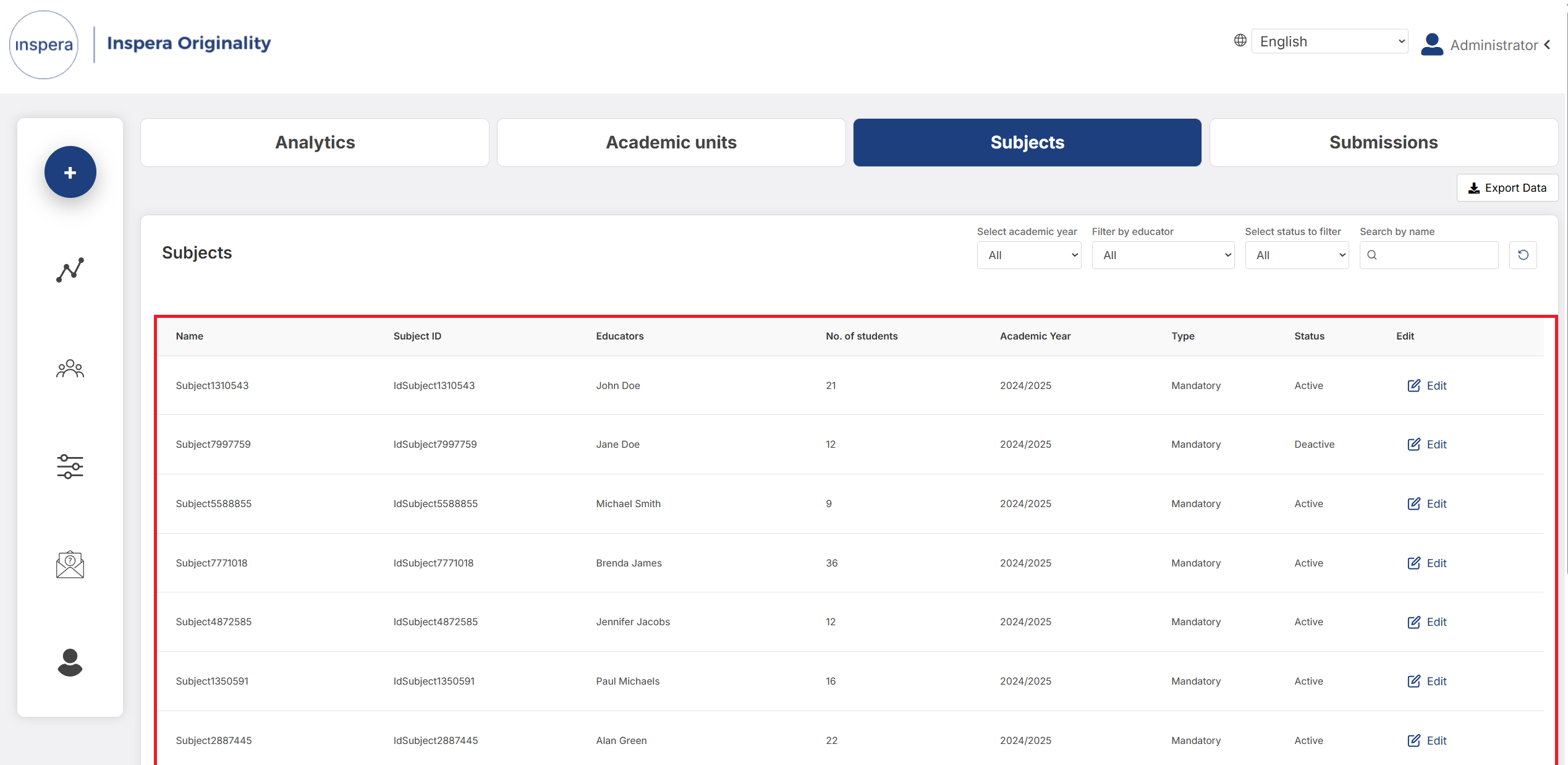Open the Select status to filter dropdown
This screenshot has height=765, width=1568.
coord(1297,255)
